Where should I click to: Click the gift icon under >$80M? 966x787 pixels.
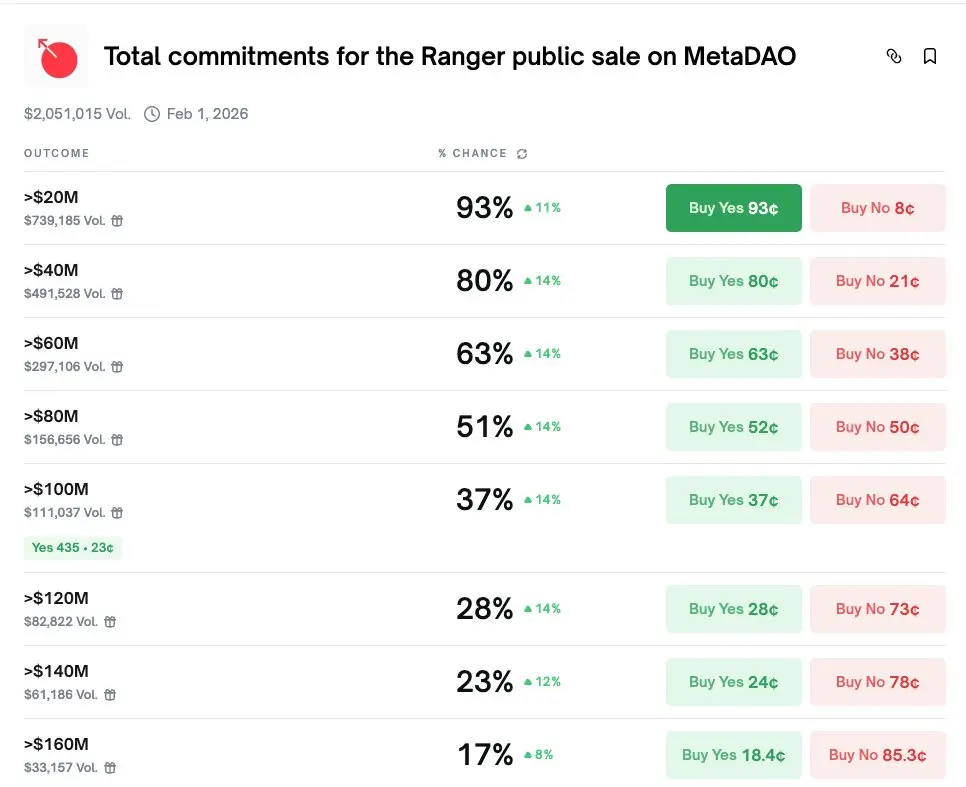click(117, 440)
